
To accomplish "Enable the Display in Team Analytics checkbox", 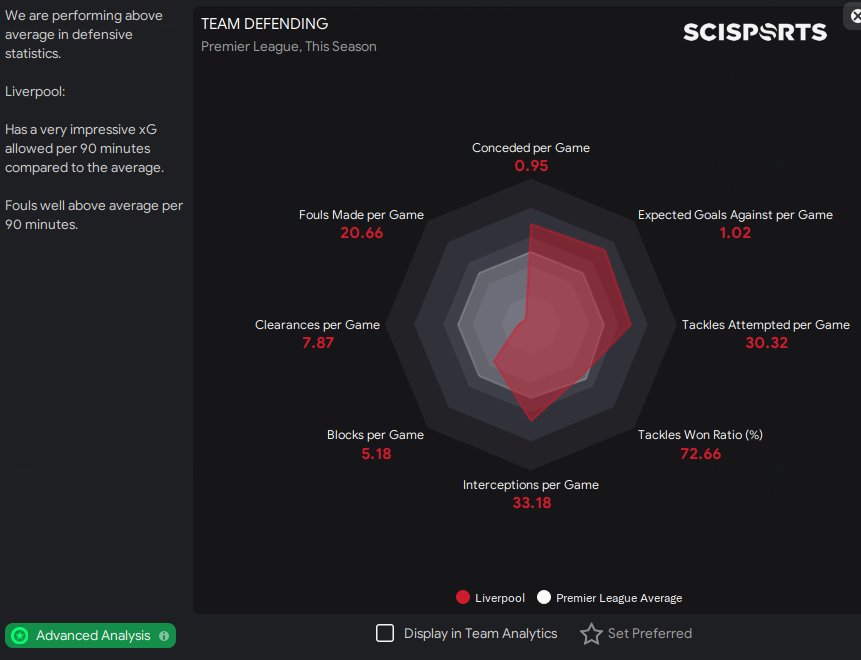I will pos(385,633).
